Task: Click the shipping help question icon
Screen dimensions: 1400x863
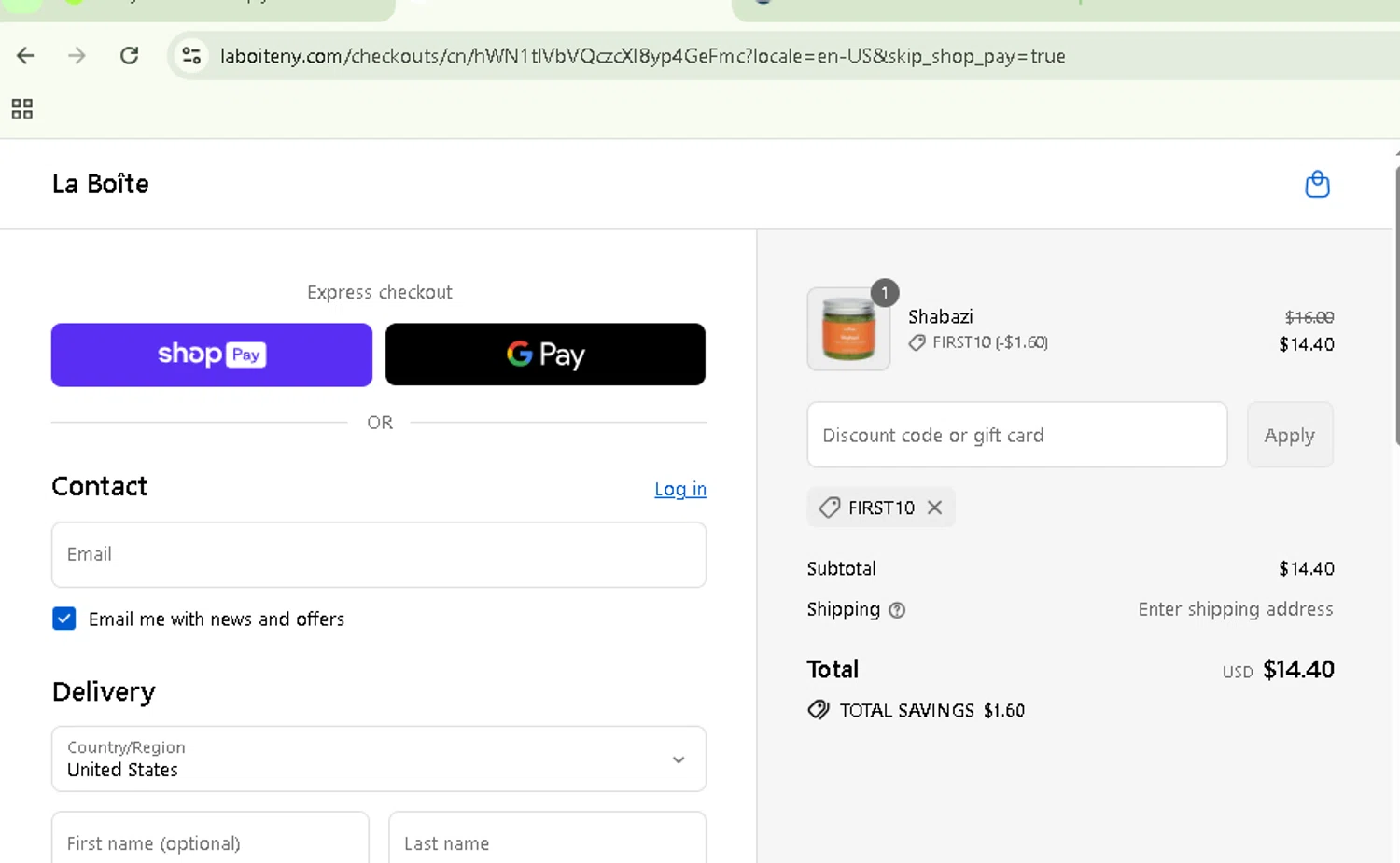Action: click(897, 610)
